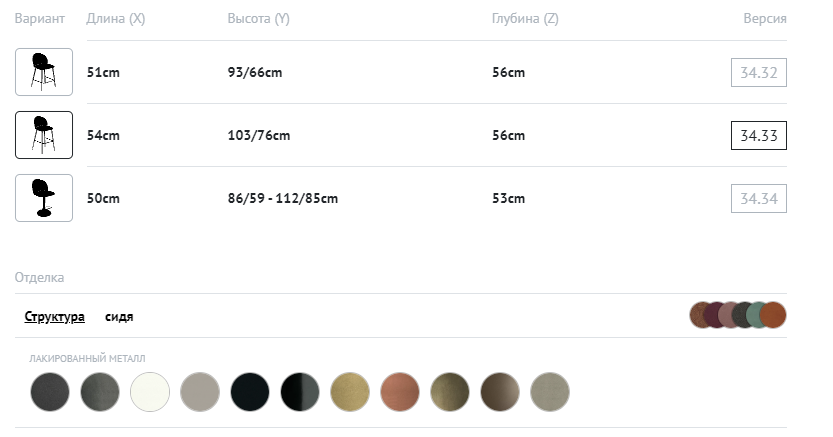This screenshot has width=833, height=437.
Task: Choose version 34.32
Action: pos(759,73)
